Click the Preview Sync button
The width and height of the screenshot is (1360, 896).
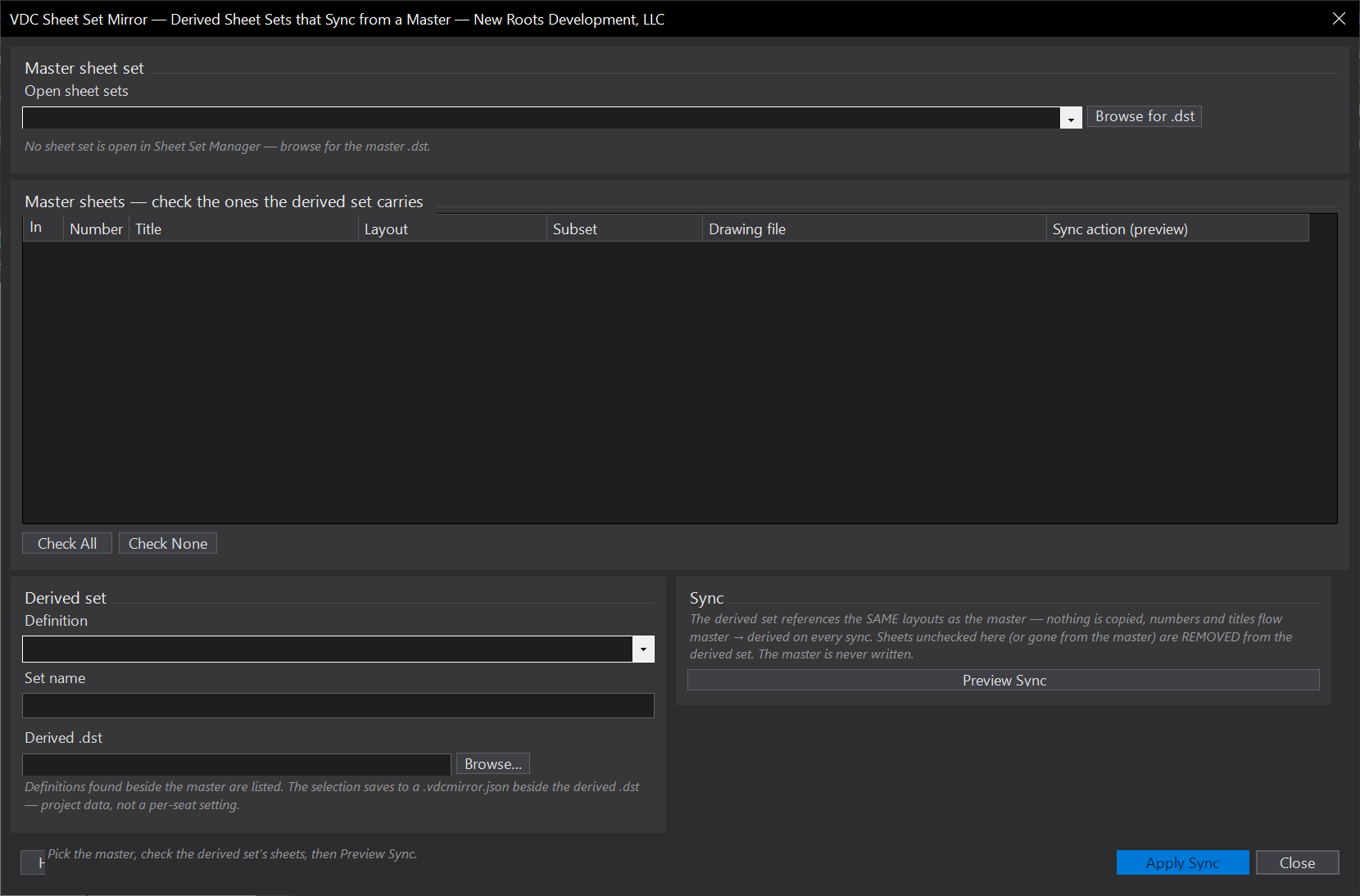(x=1004, y=680)
